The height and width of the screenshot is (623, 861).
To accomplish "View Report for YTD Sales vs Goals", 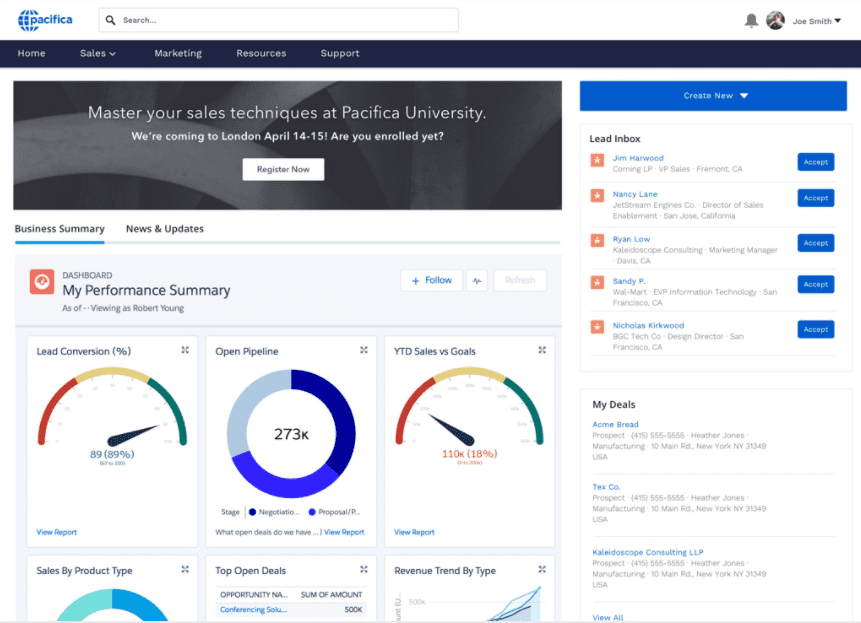I will (x=414, y=532).
